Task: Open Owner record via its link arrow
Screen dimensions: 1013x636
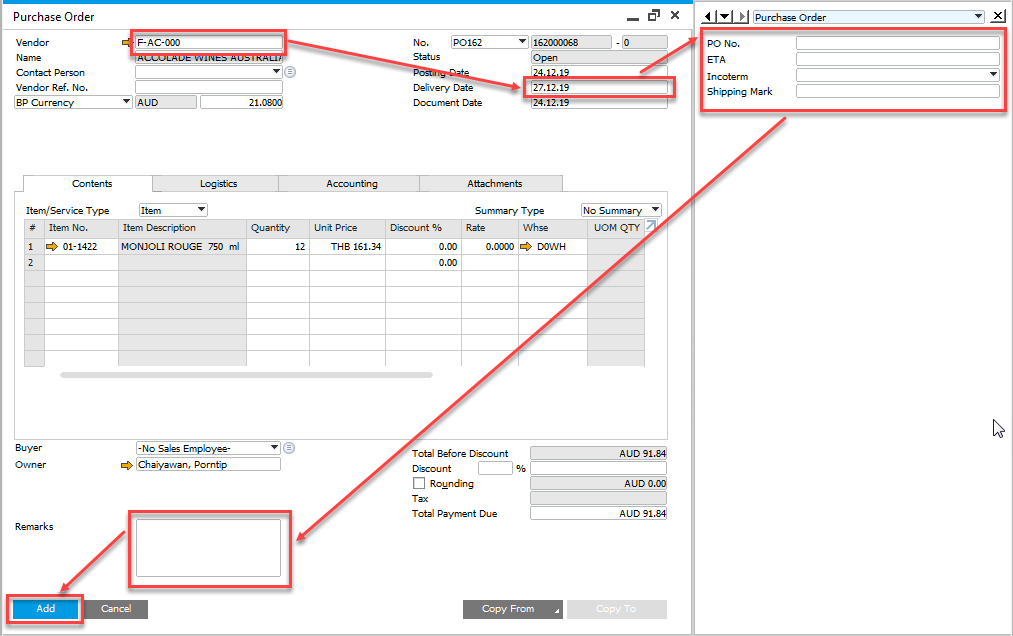Action: pos(127,465)
